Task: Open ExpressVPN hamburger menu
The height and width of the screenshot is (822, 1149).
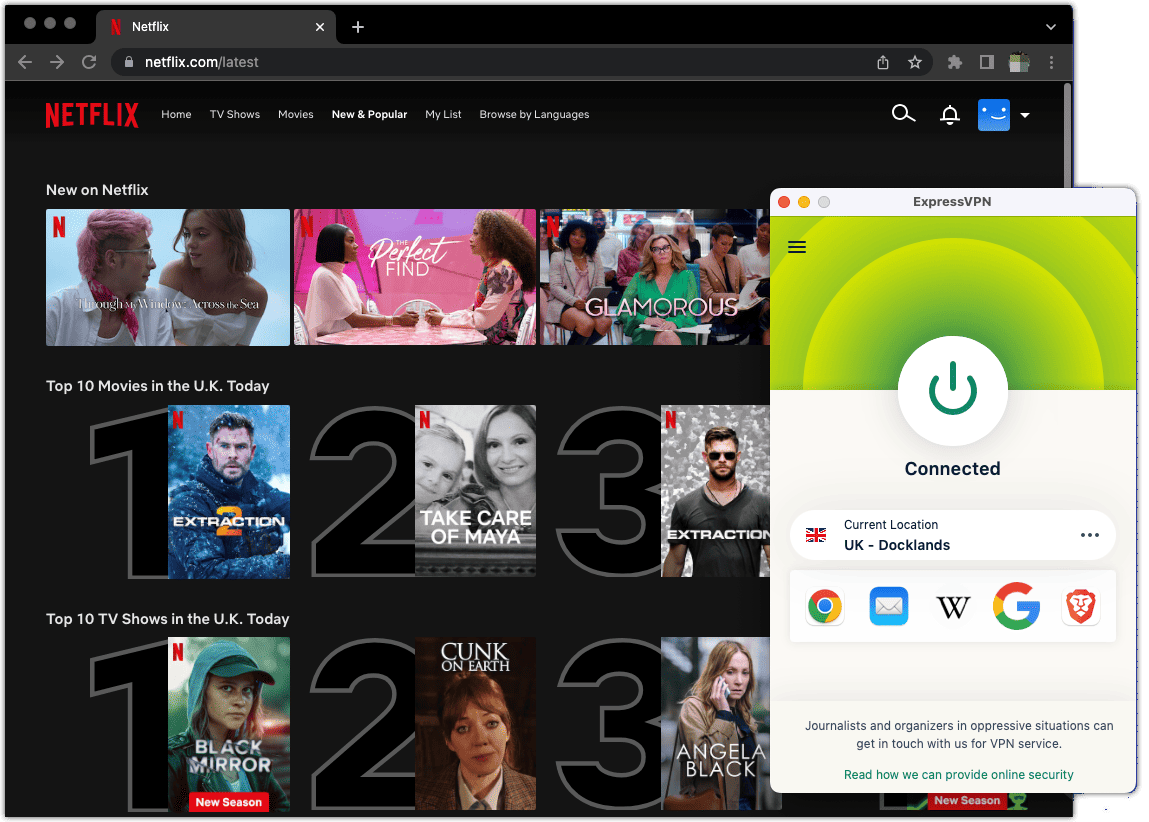Action: (x=797, y=247)
